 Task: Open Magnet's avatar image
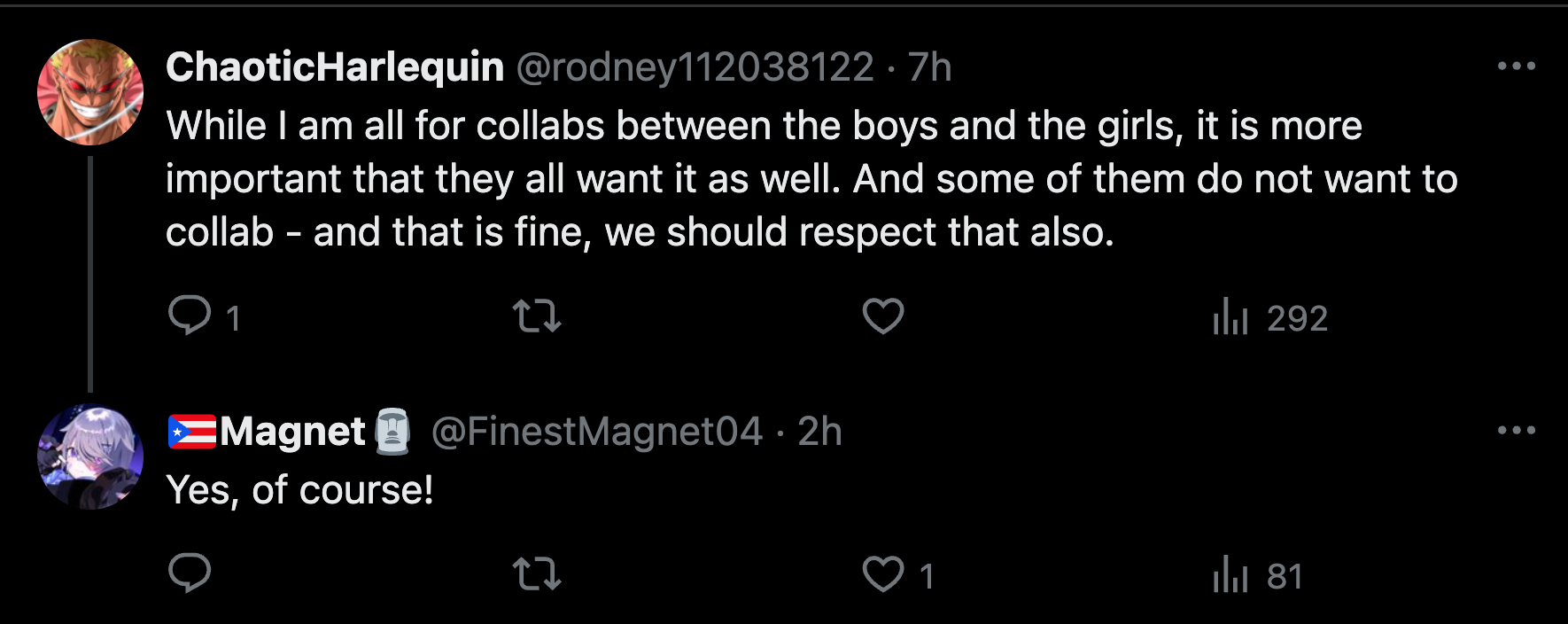coord(90,457)
